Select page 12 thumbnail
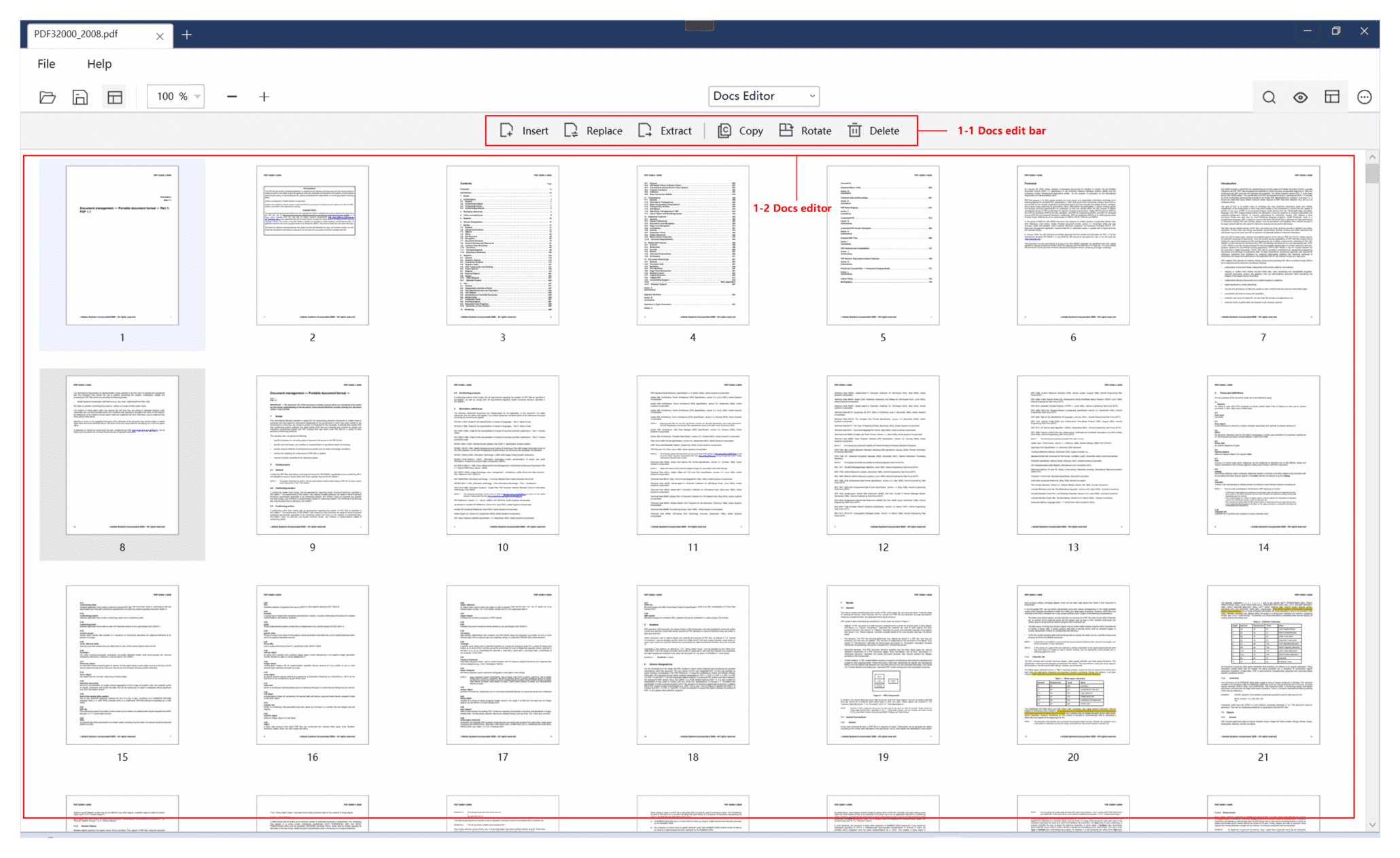 [883, 456]
